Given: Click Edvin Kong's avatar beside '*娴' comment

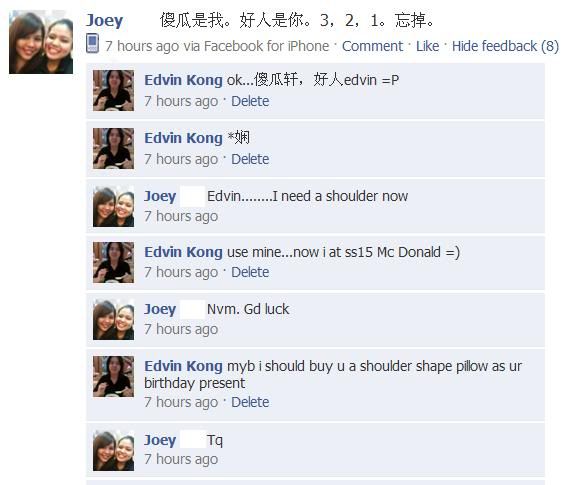Looking at the screenshot, I should click(113, 149).
